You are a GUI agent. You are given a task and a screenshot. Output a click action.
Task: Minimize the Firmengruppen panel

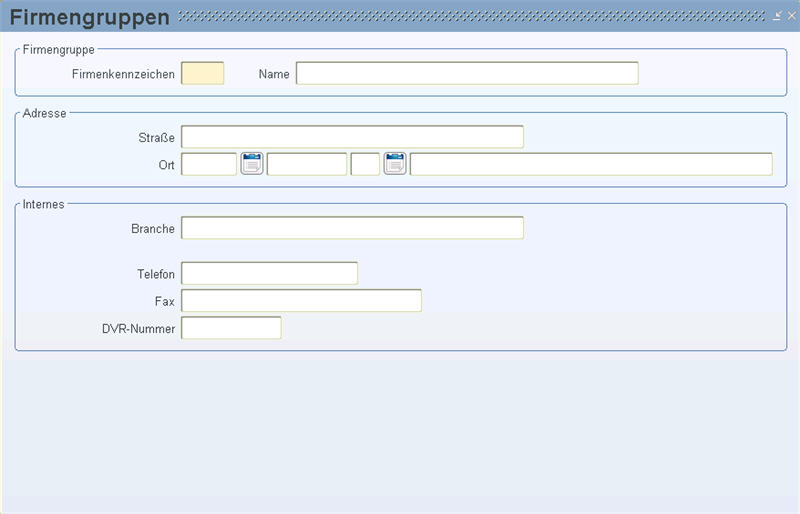pos(777,16)
